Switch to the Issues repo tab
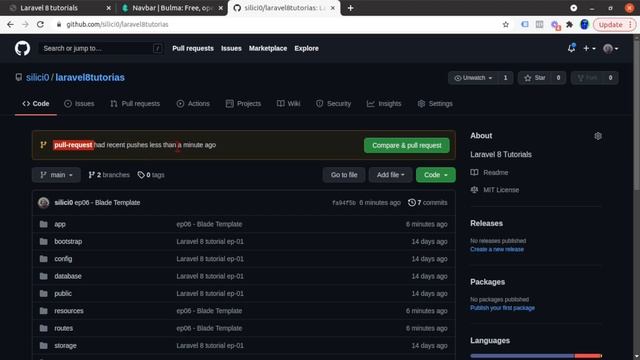This screenshot has height=360, width=640. [x=79, y=104]
